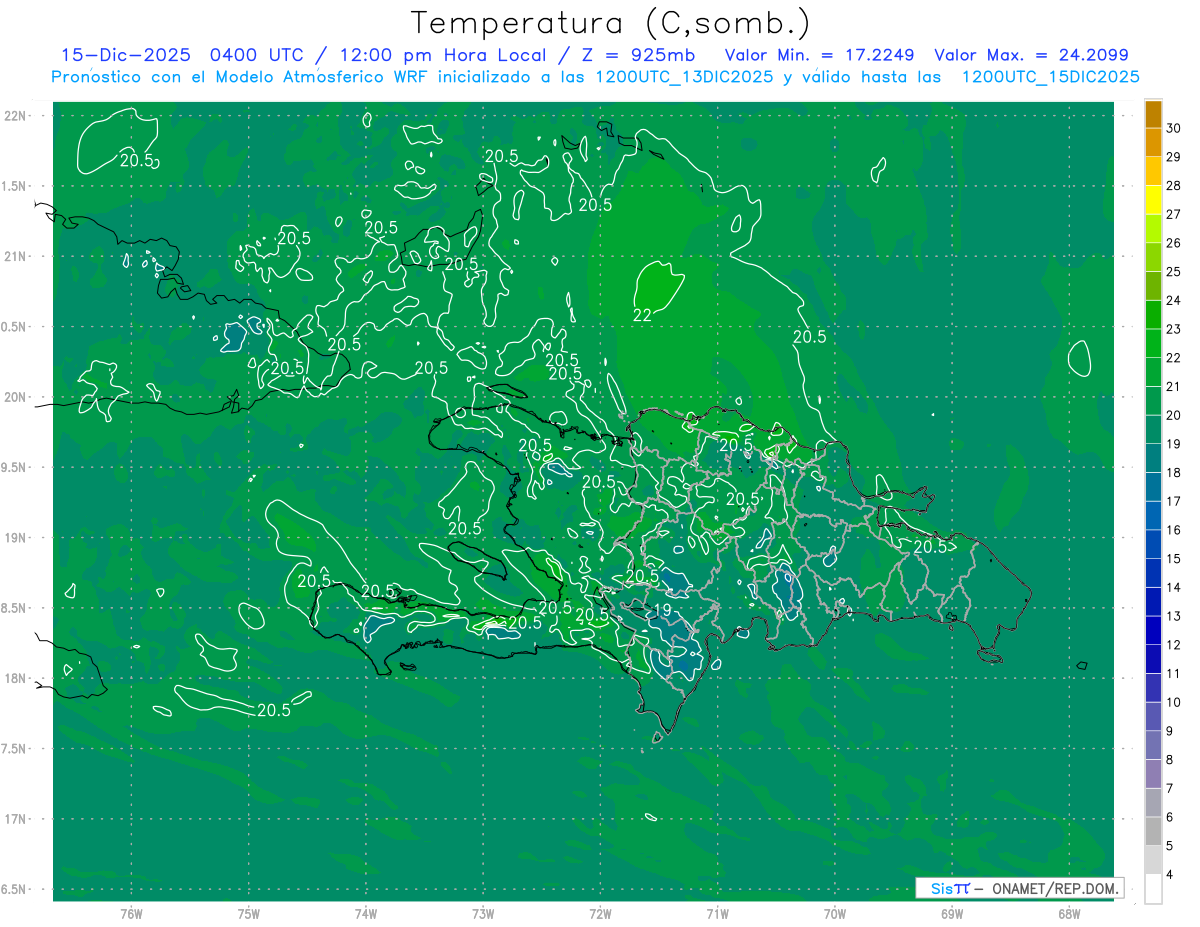The image size is (1200, 927).
Task: Click the date text "15-Dic-2025"
Action: click(x=125, y=55)
